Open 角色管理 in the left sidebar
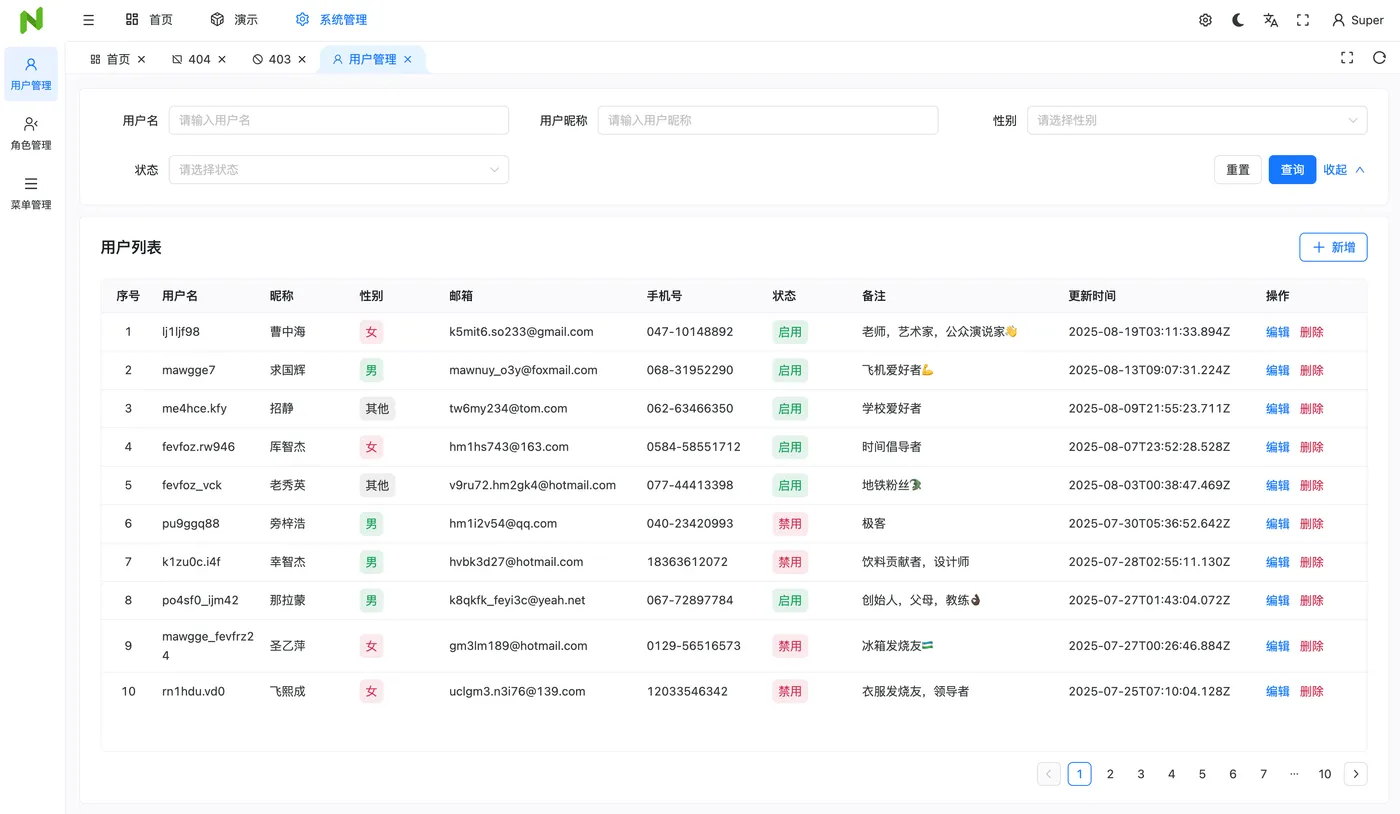Viewport: 1400px width, 814px height. point(31,134)
